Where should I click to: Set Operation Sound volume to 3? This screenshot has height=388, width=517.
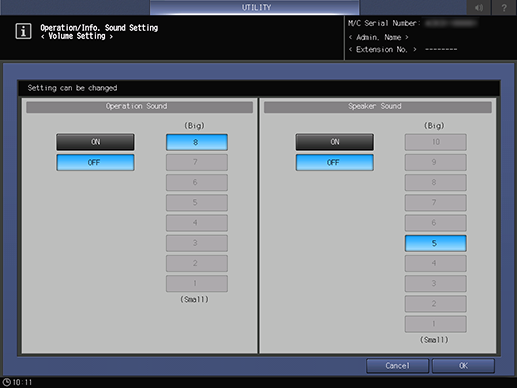tap(197, 243)
